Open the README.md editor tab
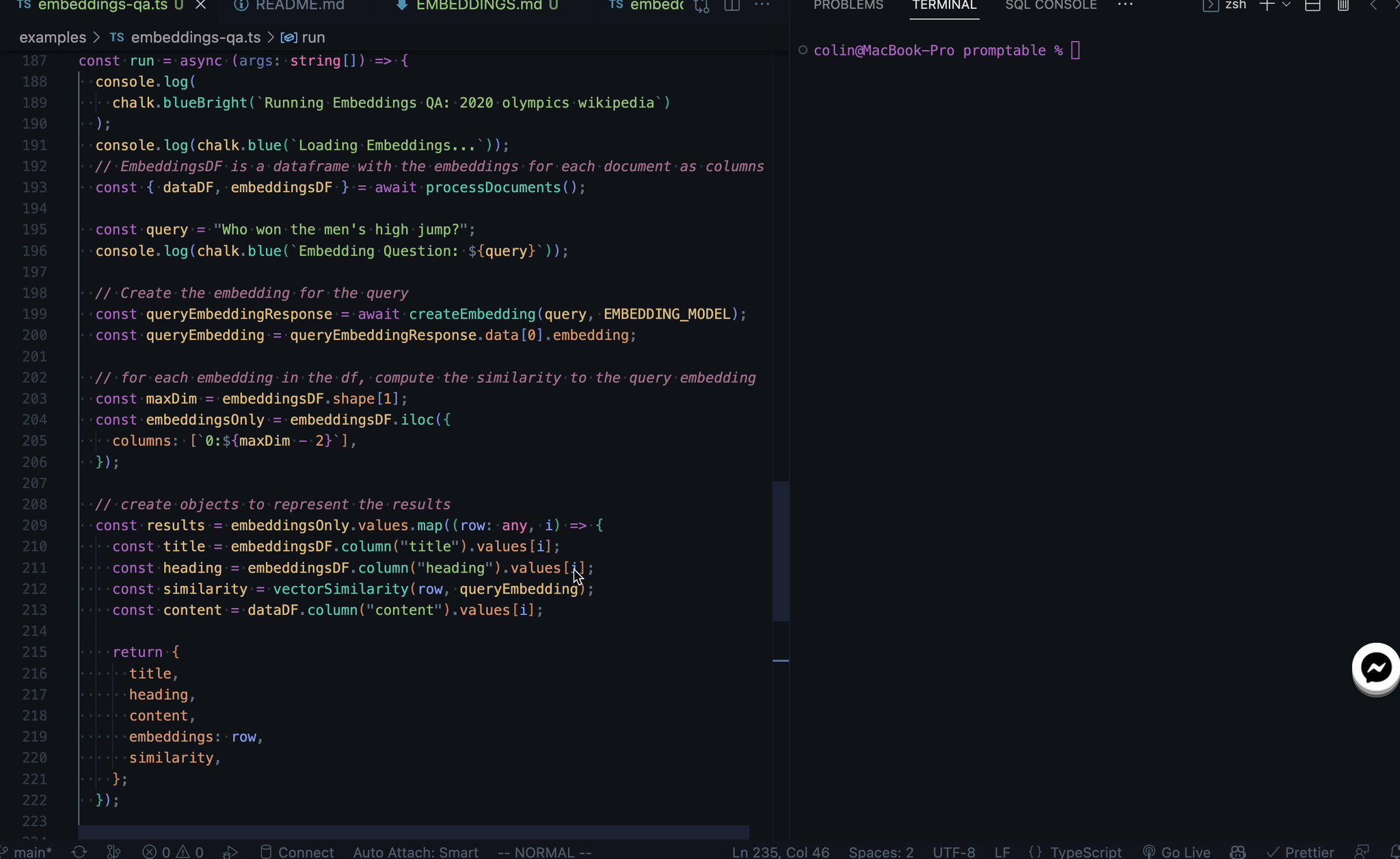1400x859 pixels. 299,5
